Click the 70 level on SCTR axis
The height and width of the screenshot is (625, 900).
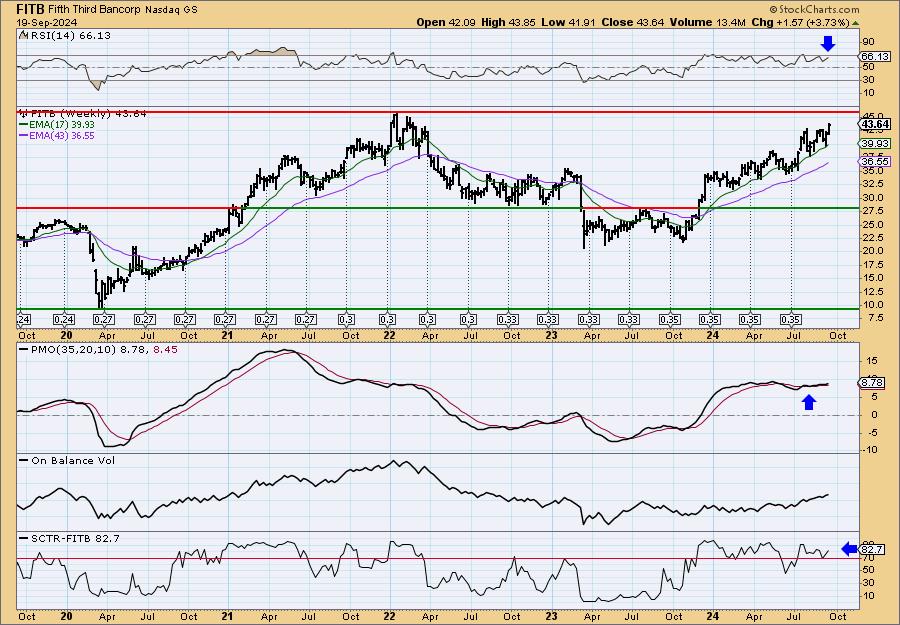tap(868, 558)
